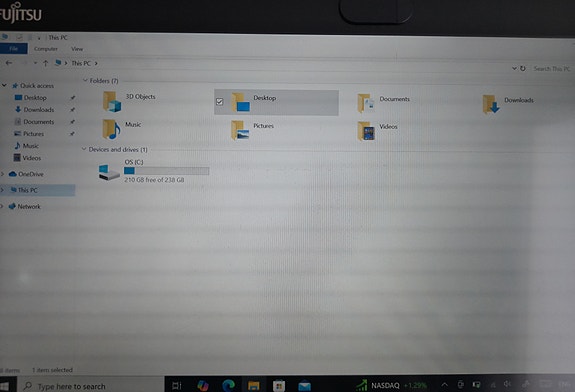Go back with the back arrow

click(9, 63)
